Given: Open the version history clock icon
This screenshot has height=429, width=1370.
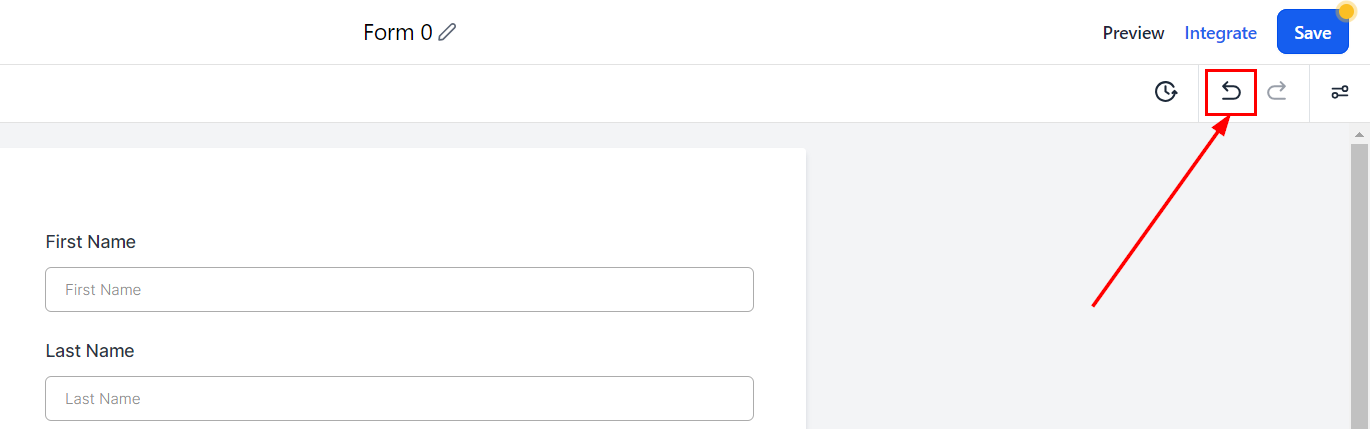Looking at the screenshot, I should (1165, 93).
